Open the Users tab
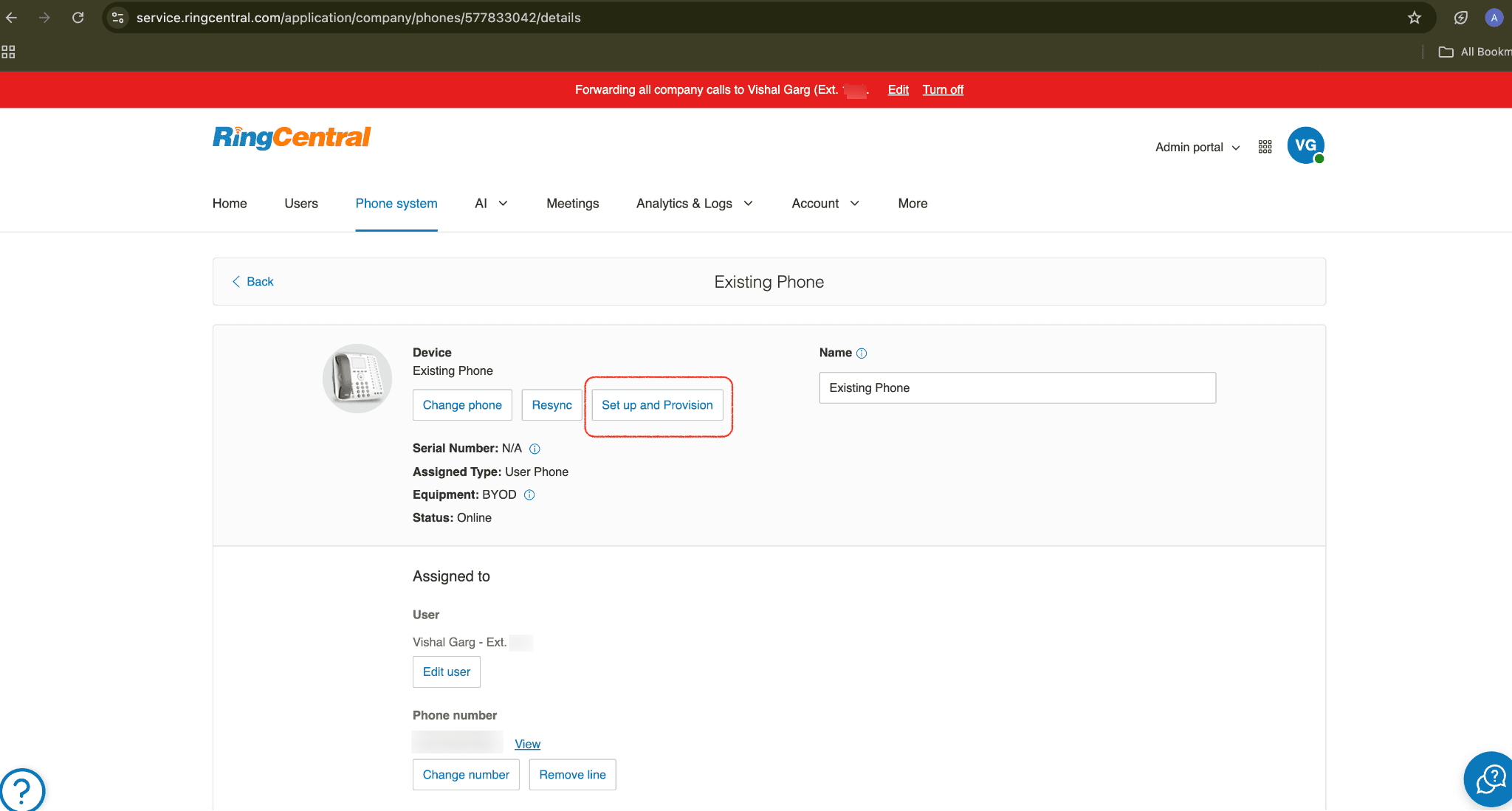 [301, 204]
